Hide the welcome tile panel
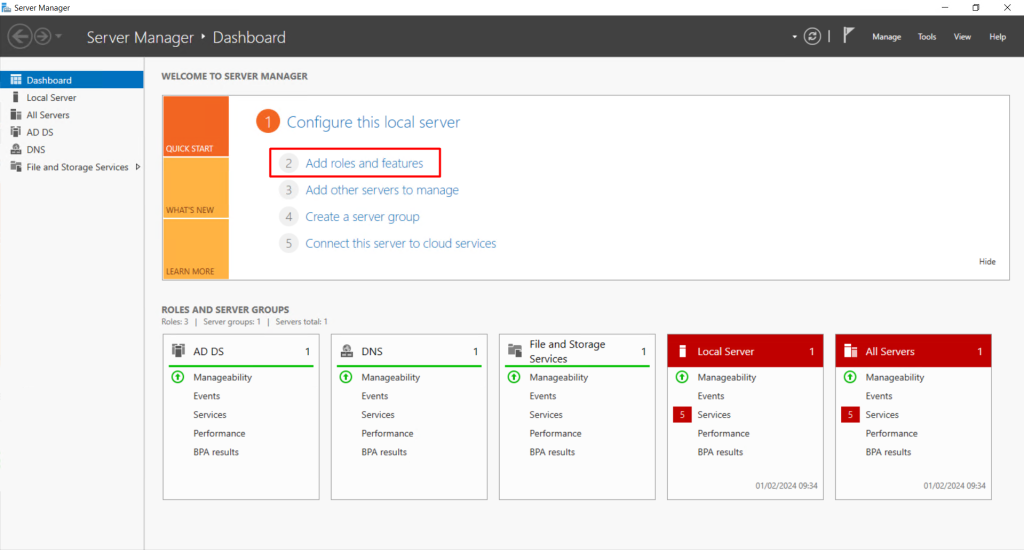The width and height of the screenshot is (1024, 550). (x=987, y=262)
